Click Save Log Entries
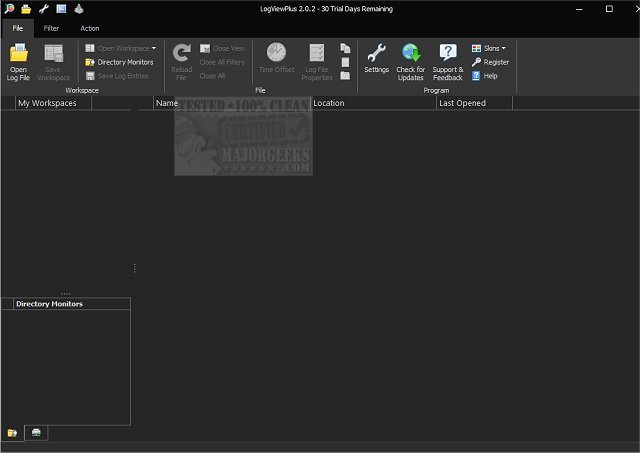Image resolution: width=640 pixels, height=453 pixels. tap(117, 76)
